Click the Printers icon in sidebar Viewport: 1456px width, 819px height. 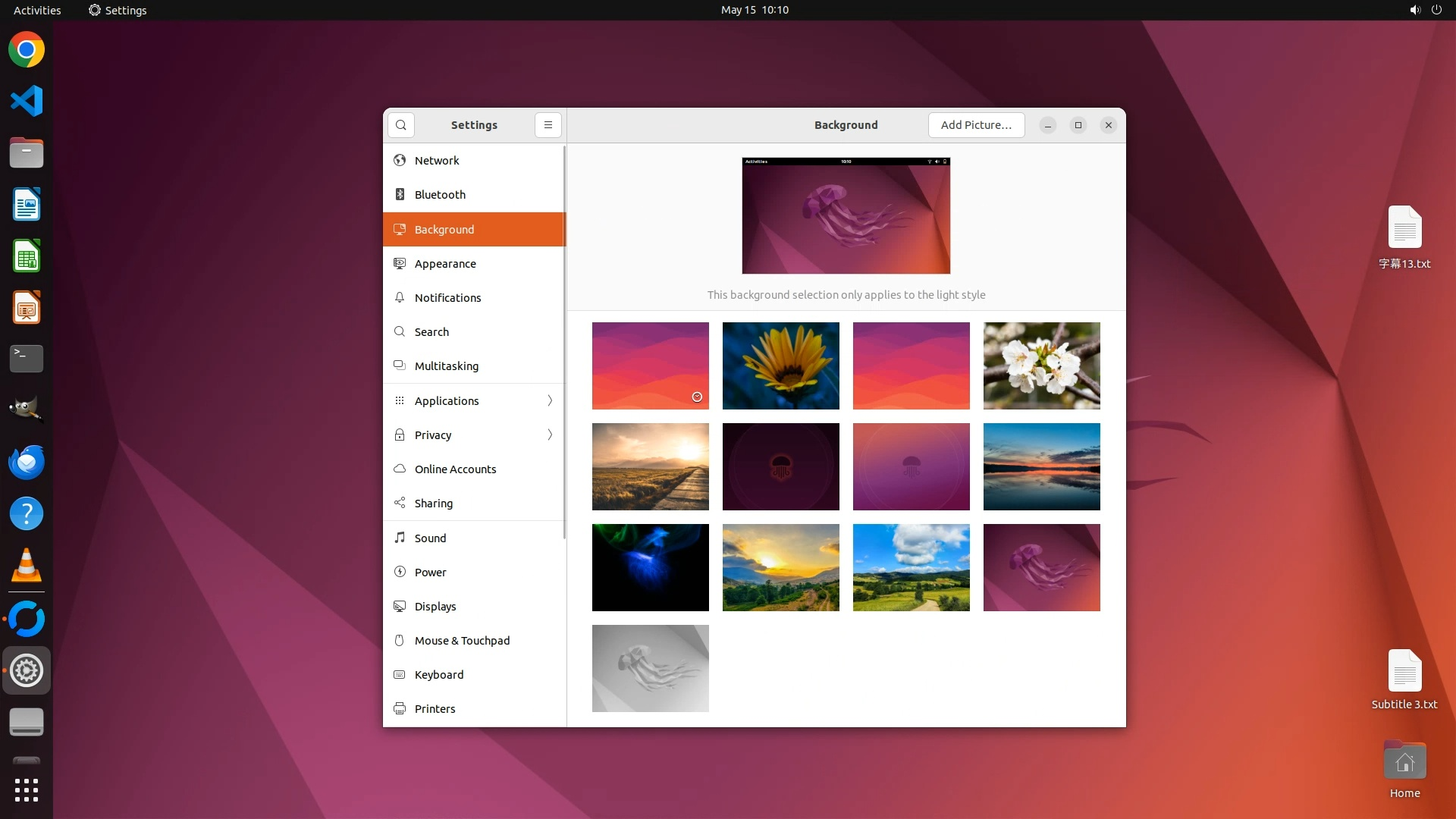(400, 708)
